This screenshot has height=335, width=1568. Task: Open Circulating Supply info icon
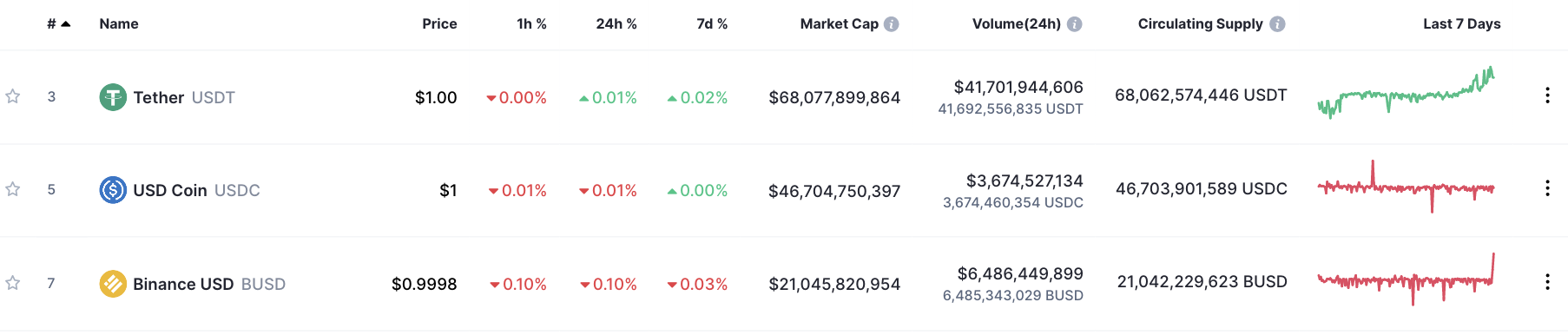1277,24
